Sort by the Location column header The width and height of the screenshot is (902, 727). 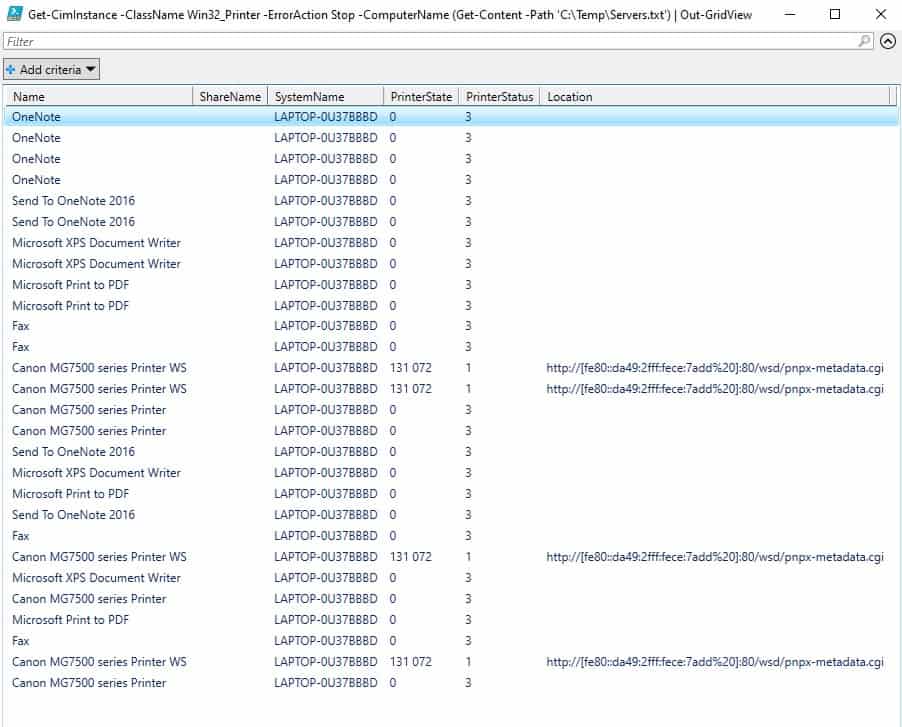coord(715,97)
